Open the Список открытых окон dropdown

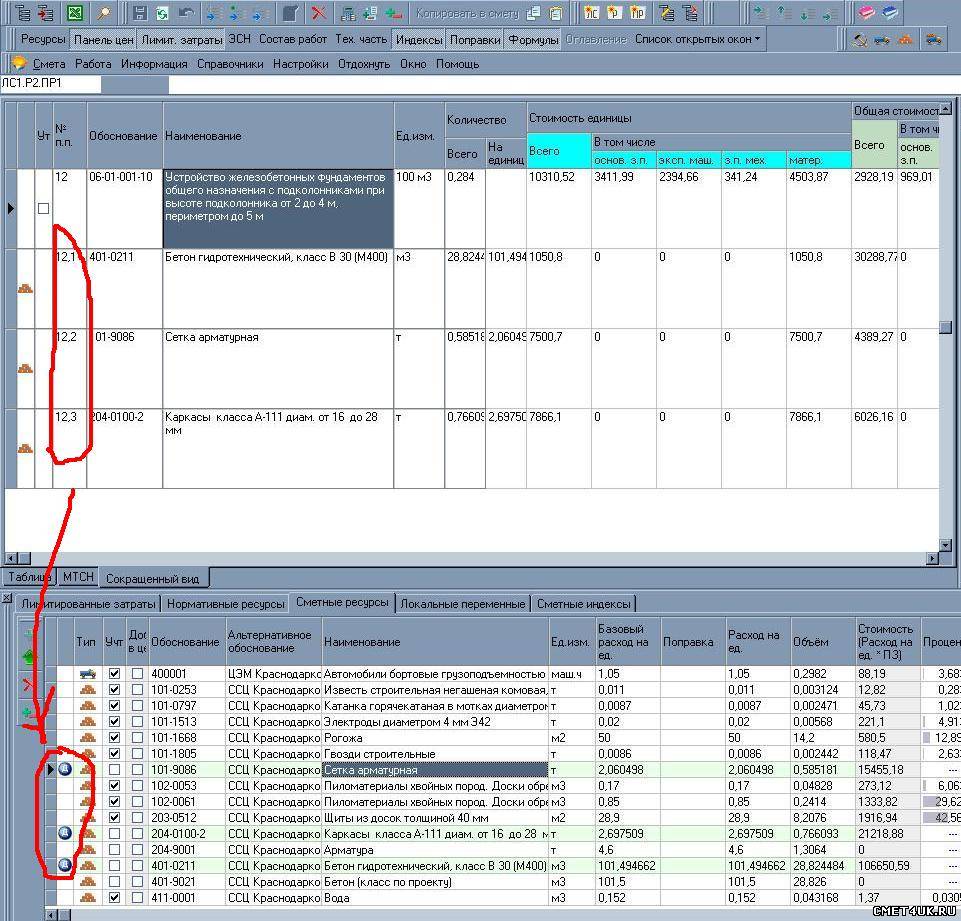tap(698, 39)
